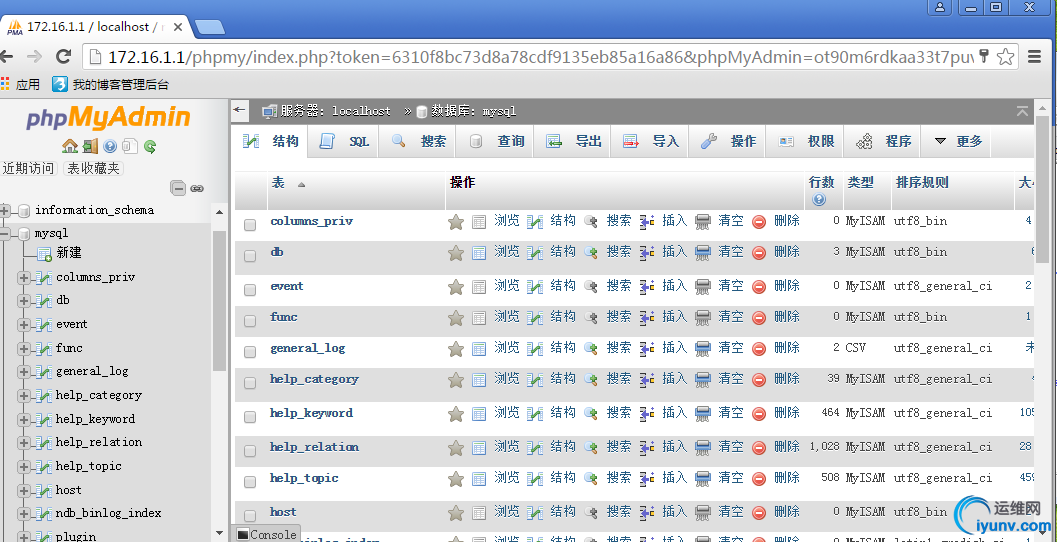Check the help_relation table checkbox

point(250,450)
